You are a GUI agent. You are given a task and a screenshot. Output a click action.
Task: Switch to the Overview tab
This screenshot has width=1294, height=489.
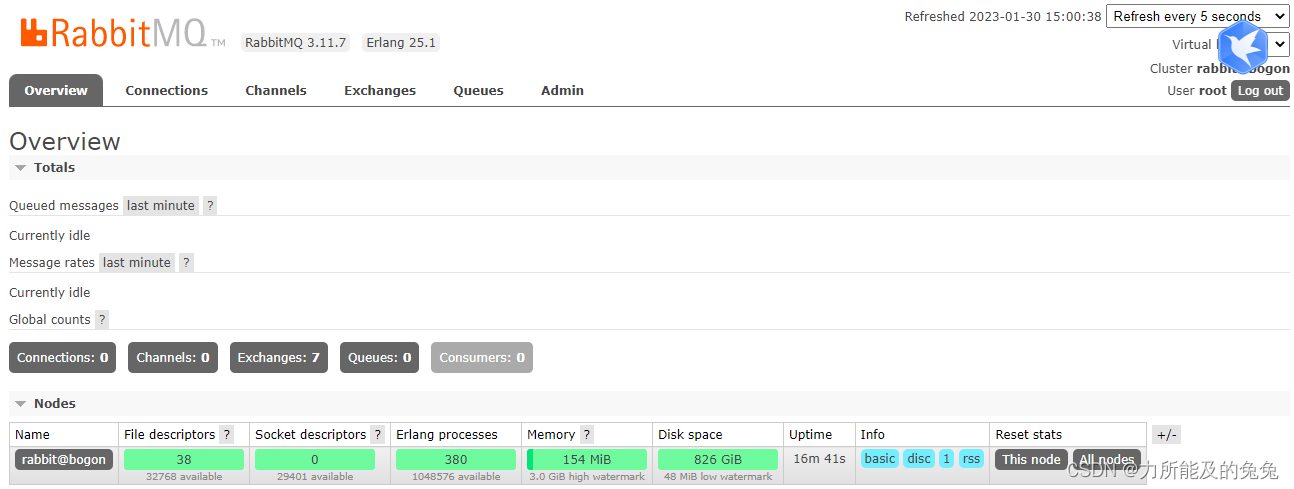[x=56, y=90]
